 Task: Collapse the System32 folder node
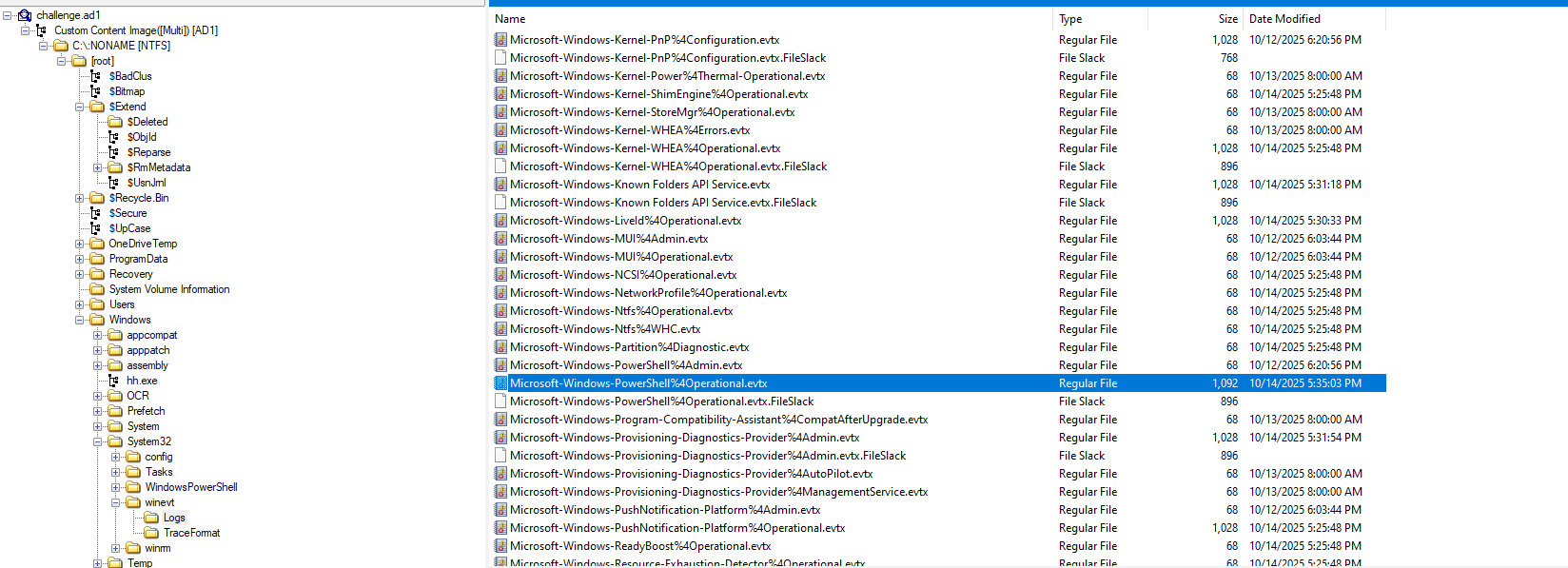click(98, 441)
